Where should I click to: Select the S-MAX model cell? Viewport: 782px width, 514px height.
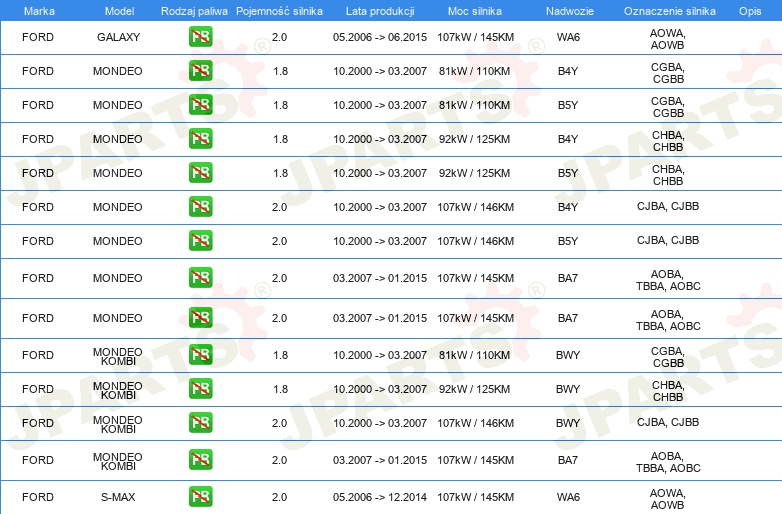(x=118, y=497)
